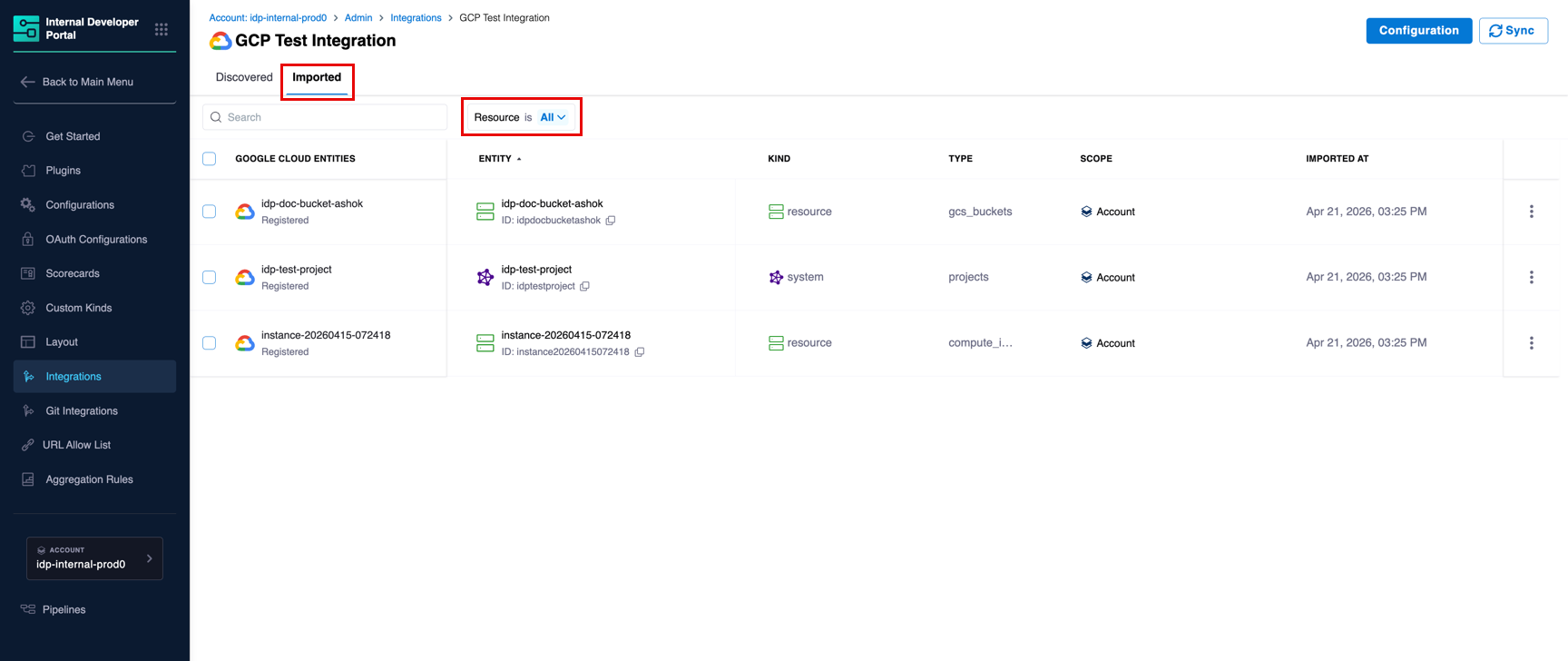The image size is (1568, 661).
Task: Open Get Started in the sidebar
Action: pos(94,136)
